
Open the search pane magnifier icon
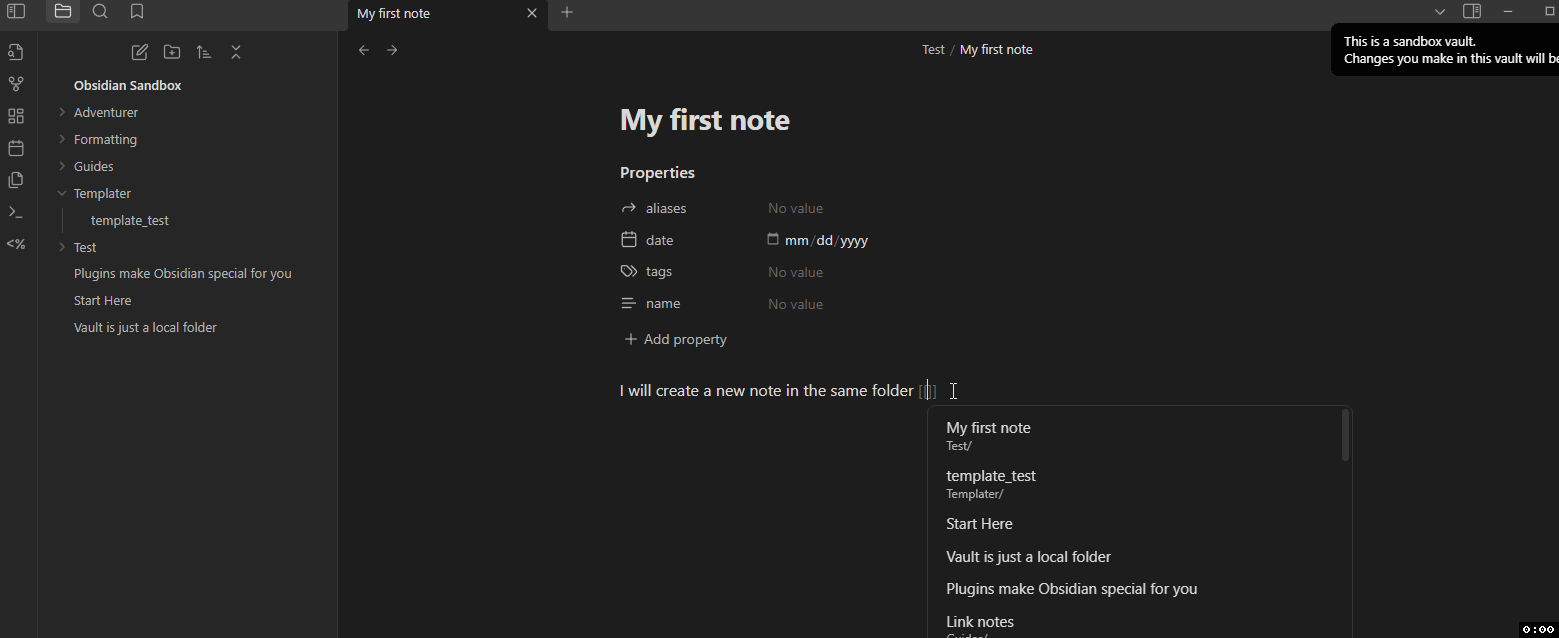click(x=100, y=12)
